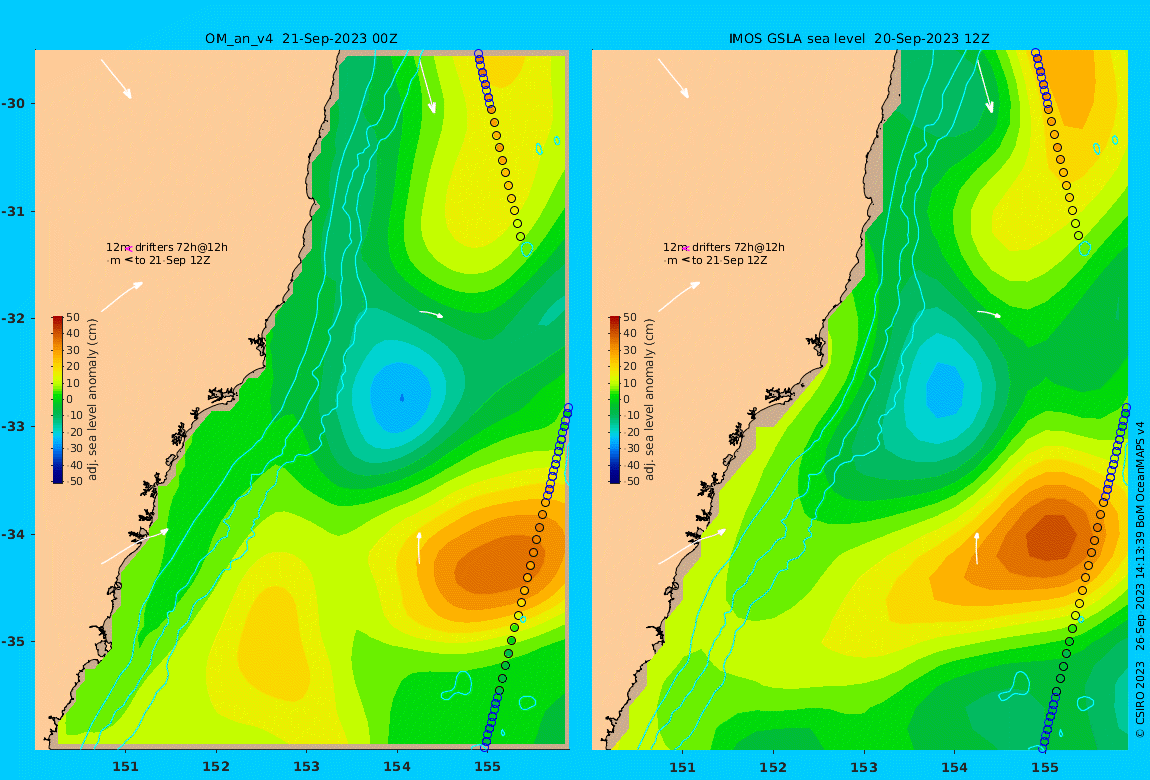Screen dimensions: 1150x780
Task: Click the blue cold eddy core in OM_an_v4 map
Action: [400, 397]
